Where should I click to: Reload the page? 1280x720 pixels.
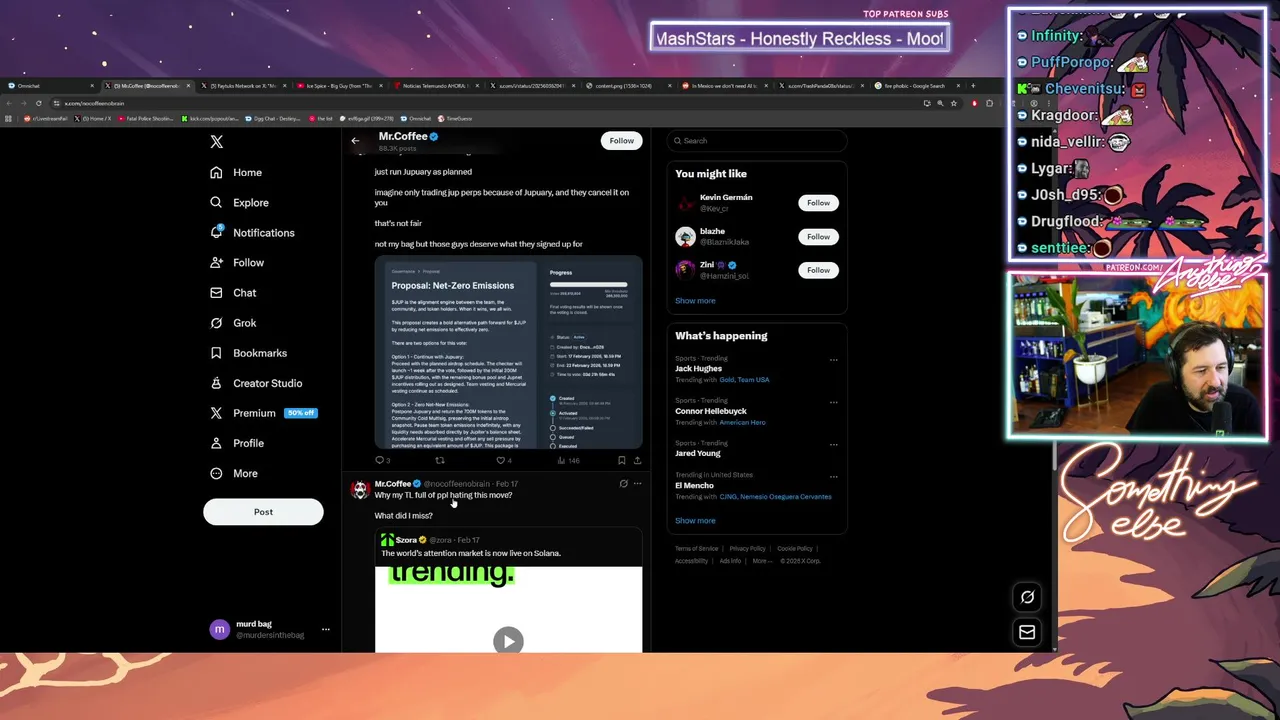click(39, 103)
